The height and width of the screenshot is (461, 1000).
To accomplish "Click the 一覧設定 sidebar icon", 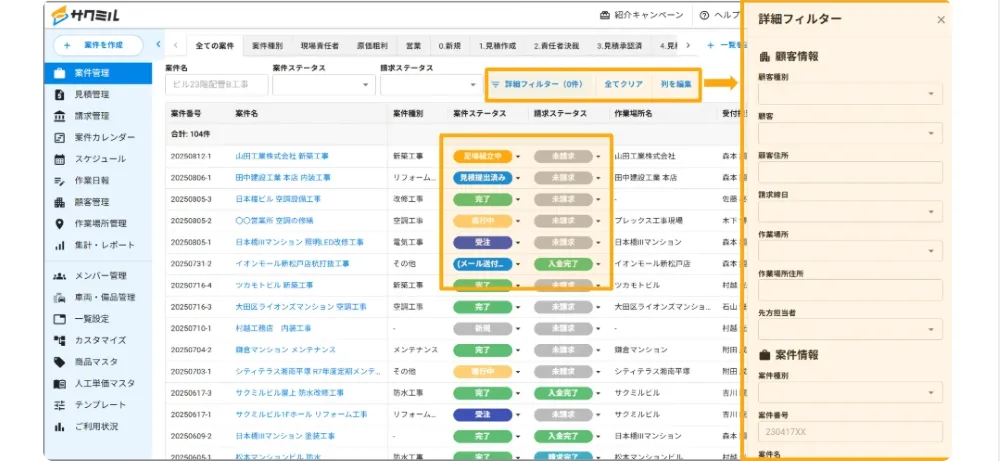I will tap(59, 319).
